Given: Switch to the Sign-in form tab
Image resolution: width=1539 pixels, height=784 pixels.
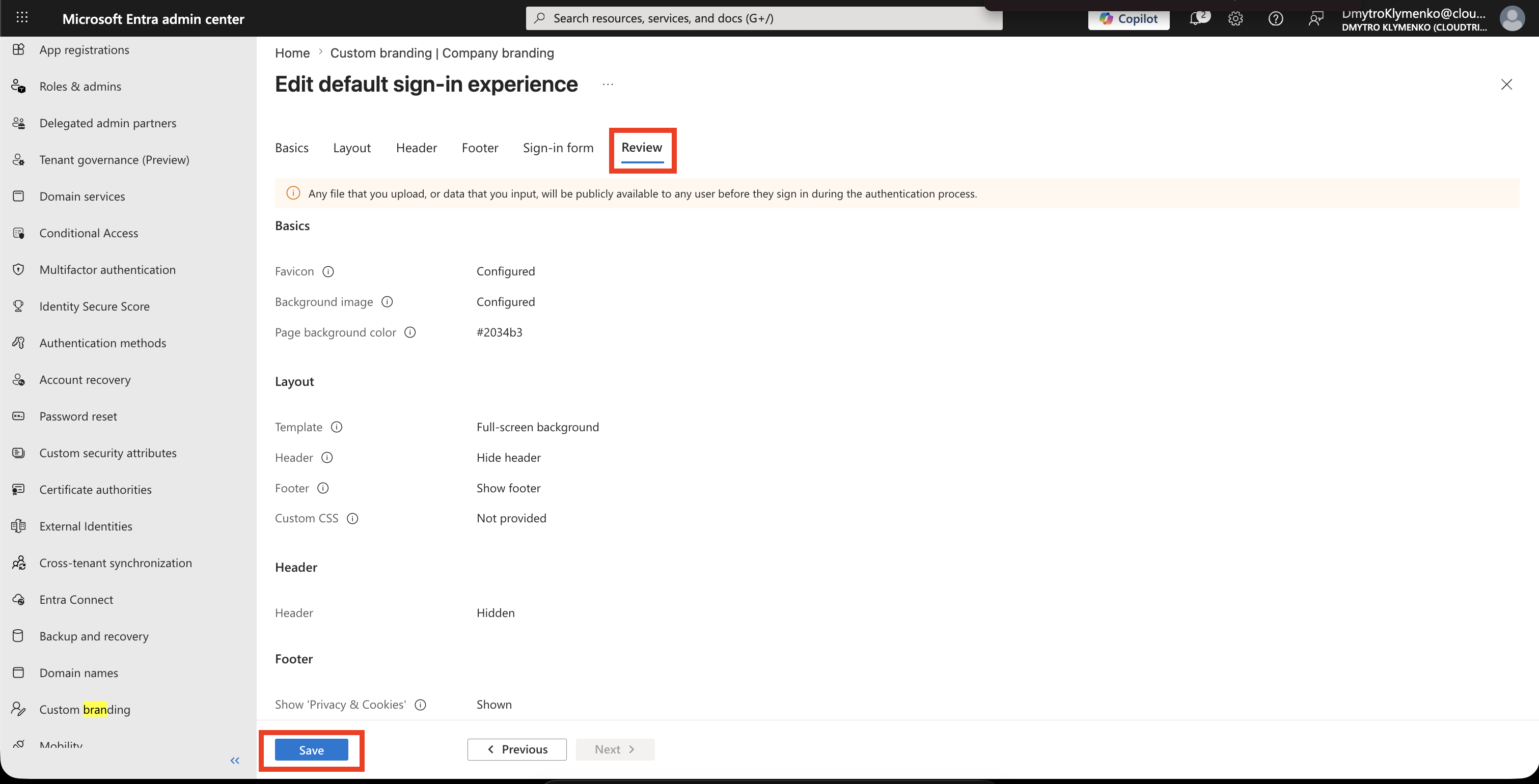Looking at the screenshot, I should (x=558, y=148).
